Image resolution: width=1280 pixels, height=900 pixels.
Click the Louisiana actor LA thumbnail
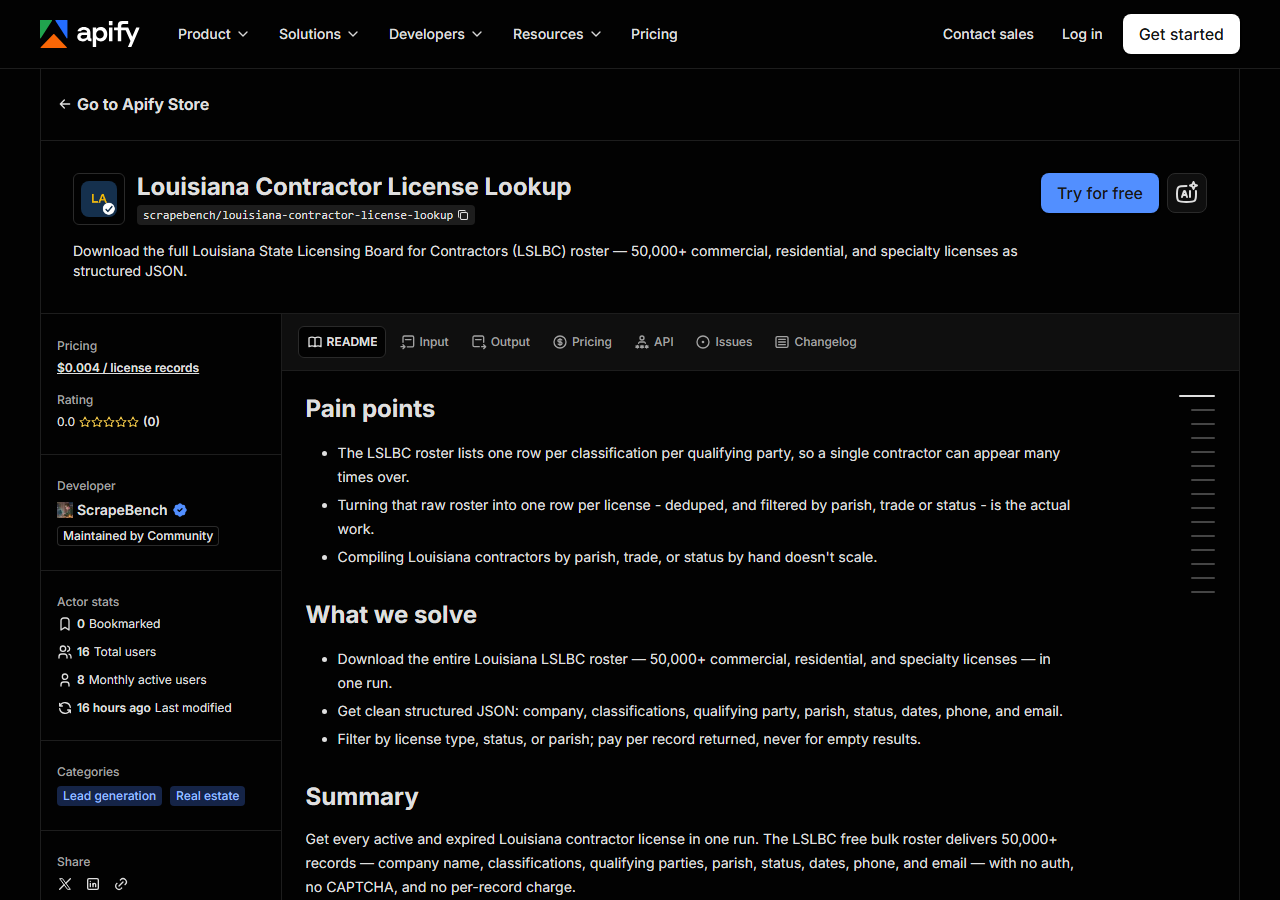point(99,199)
